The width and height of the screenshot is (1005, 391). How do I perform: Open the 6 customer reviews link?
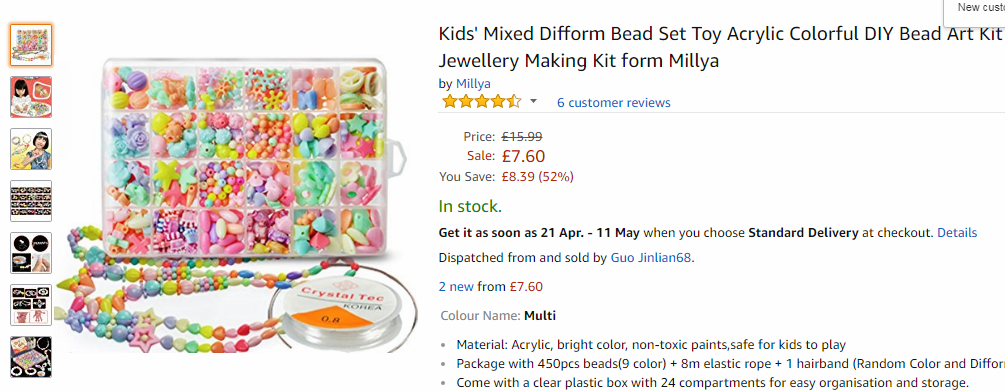[x=613, y=103]
